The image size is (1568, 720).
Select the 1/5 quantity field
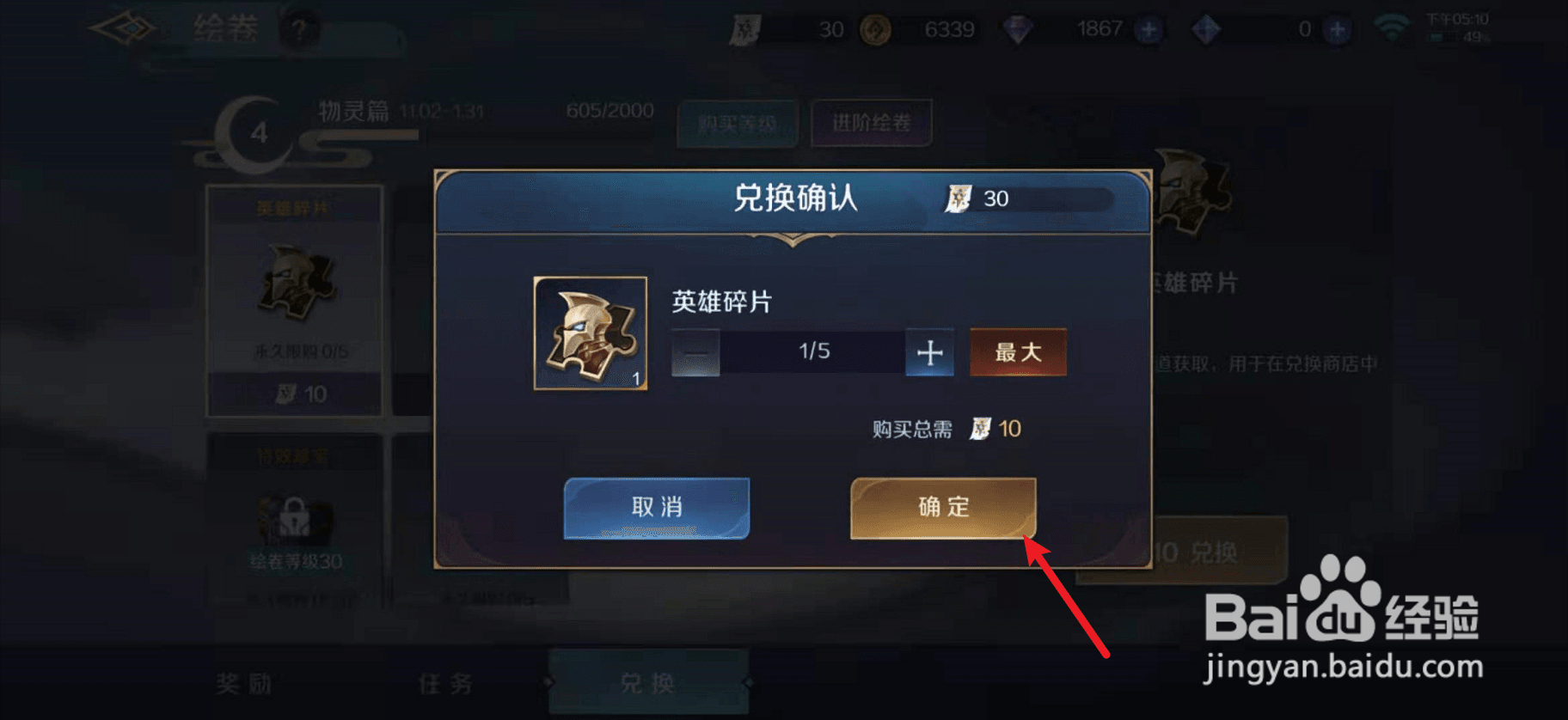point(813,351)
